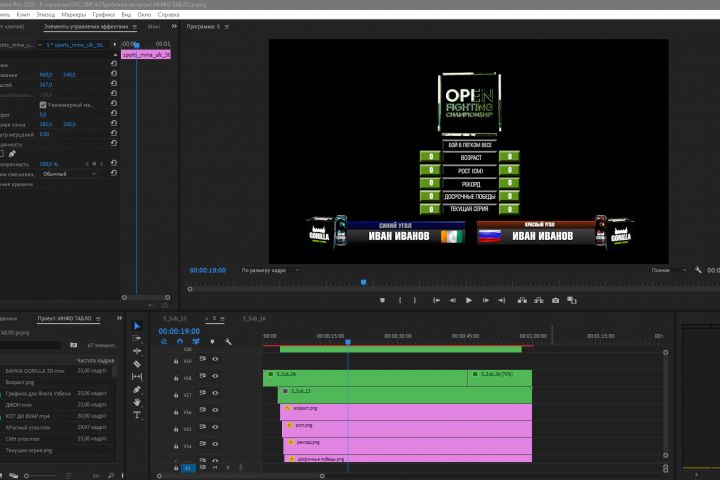The width and height of the screenshot is (720, 480).
Task: Reset Position parameter (960,0 540,0 row)
Action: (113, 73)
